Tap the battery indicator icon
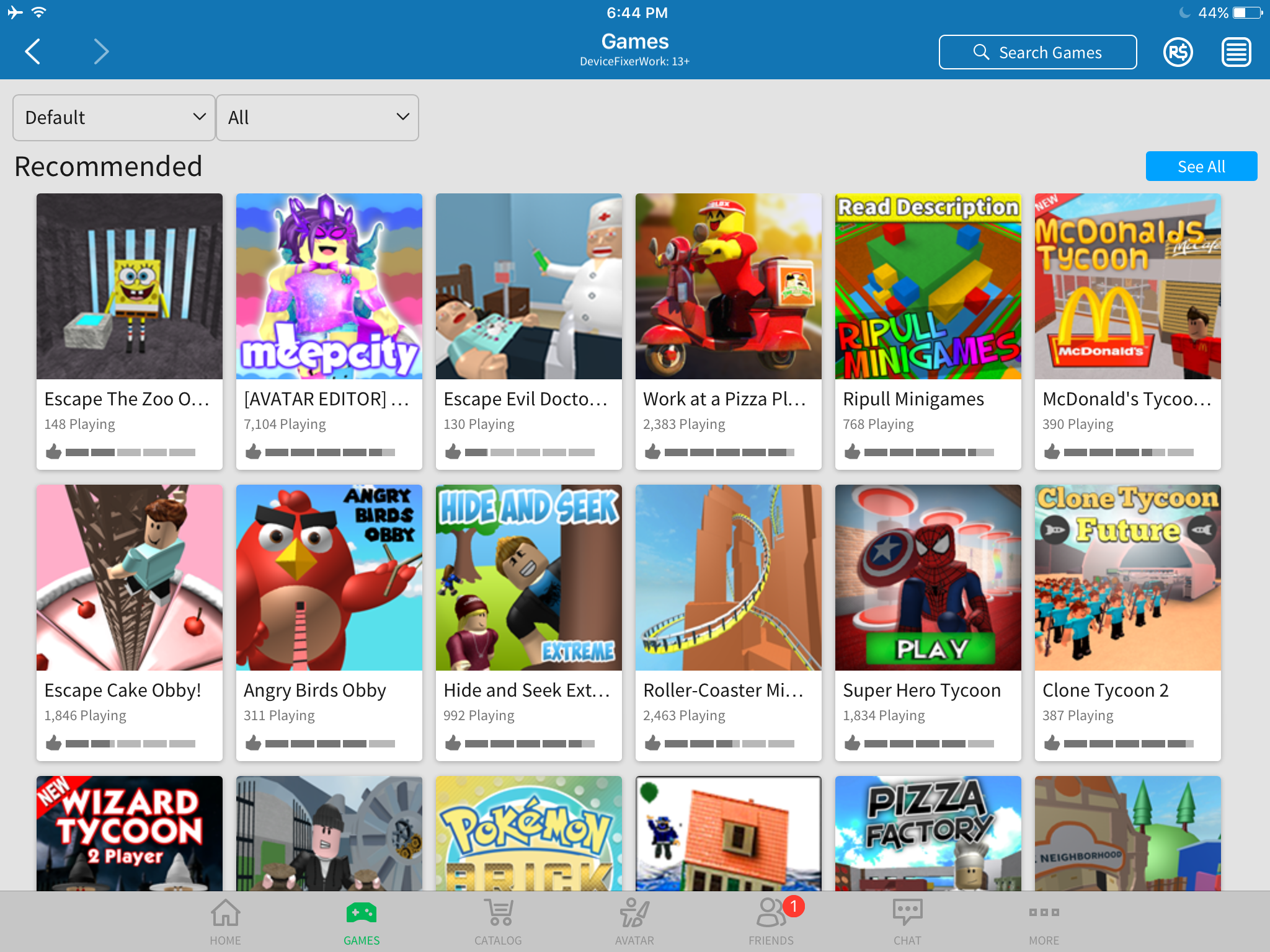Viewport: 1270px width, 952px height. click(1247, 12)
